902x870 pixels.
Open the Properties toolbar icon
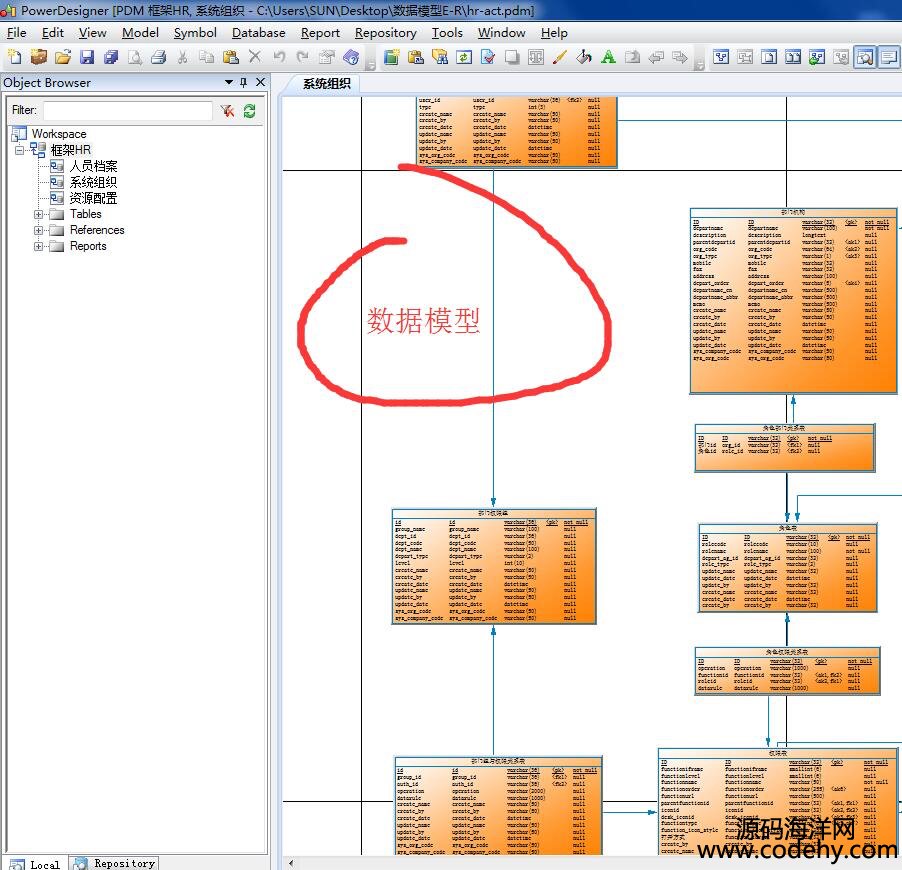coord(327,57)
